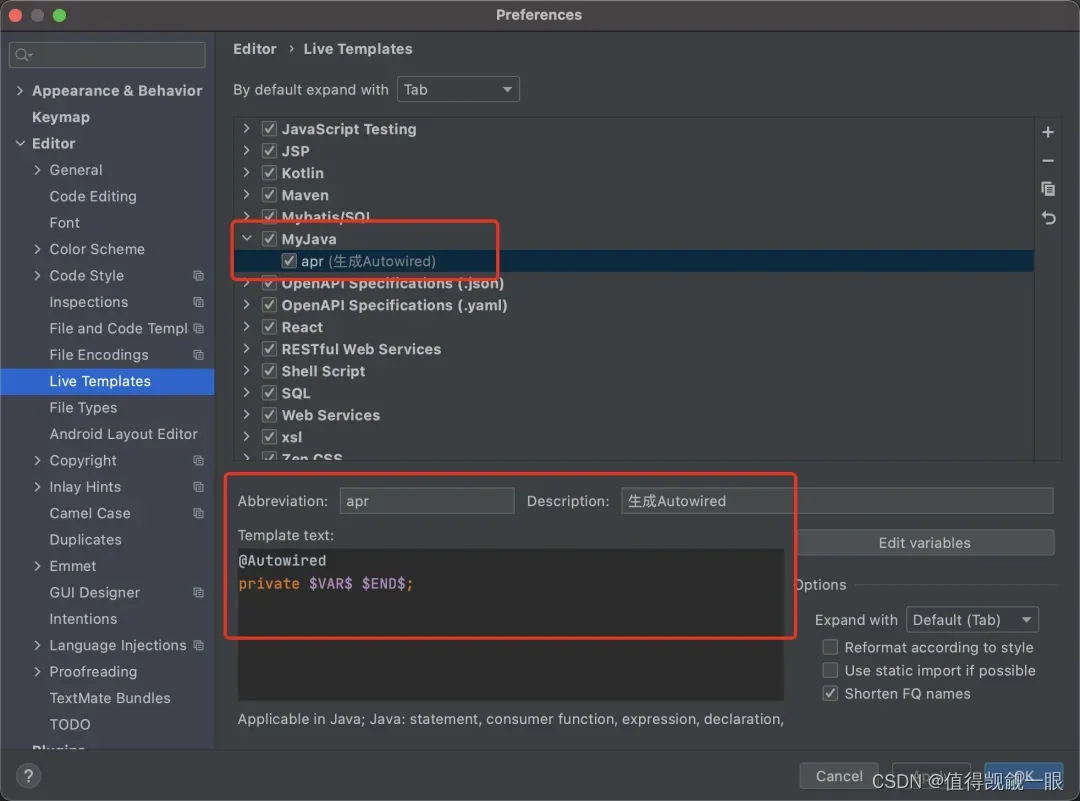Click project-level icon beside Camel Case

(x=198, y=513)
